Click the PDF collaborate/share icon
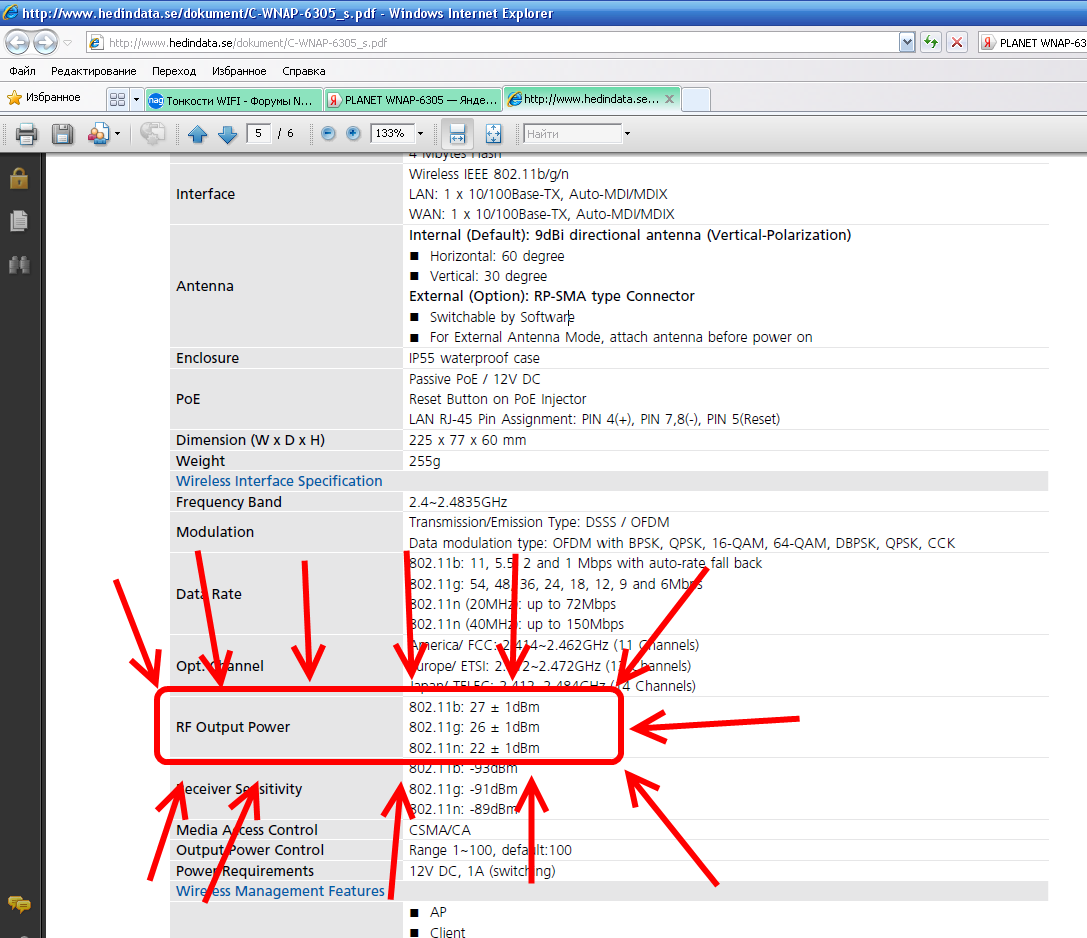Screen dimensions: 1087x938 [x=98, y=133]
